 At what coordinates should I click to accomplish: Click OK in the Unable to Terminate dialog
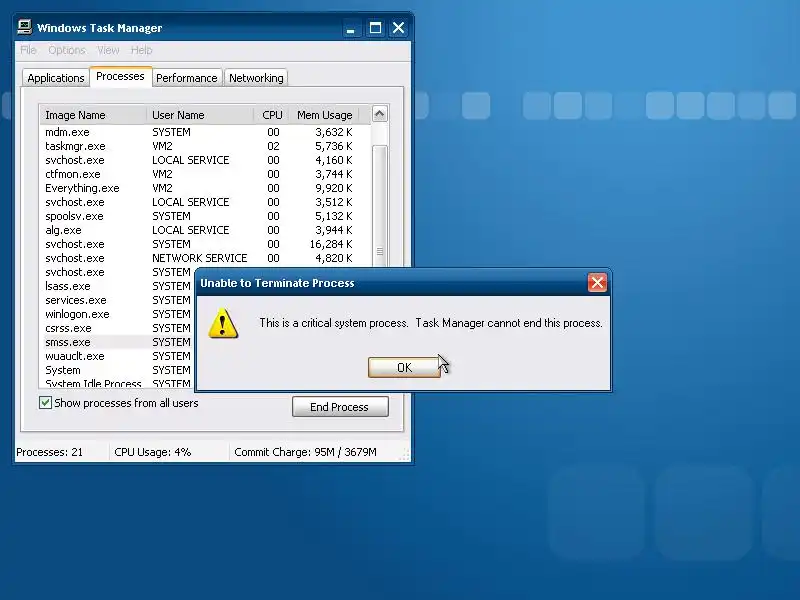(404, 367)
